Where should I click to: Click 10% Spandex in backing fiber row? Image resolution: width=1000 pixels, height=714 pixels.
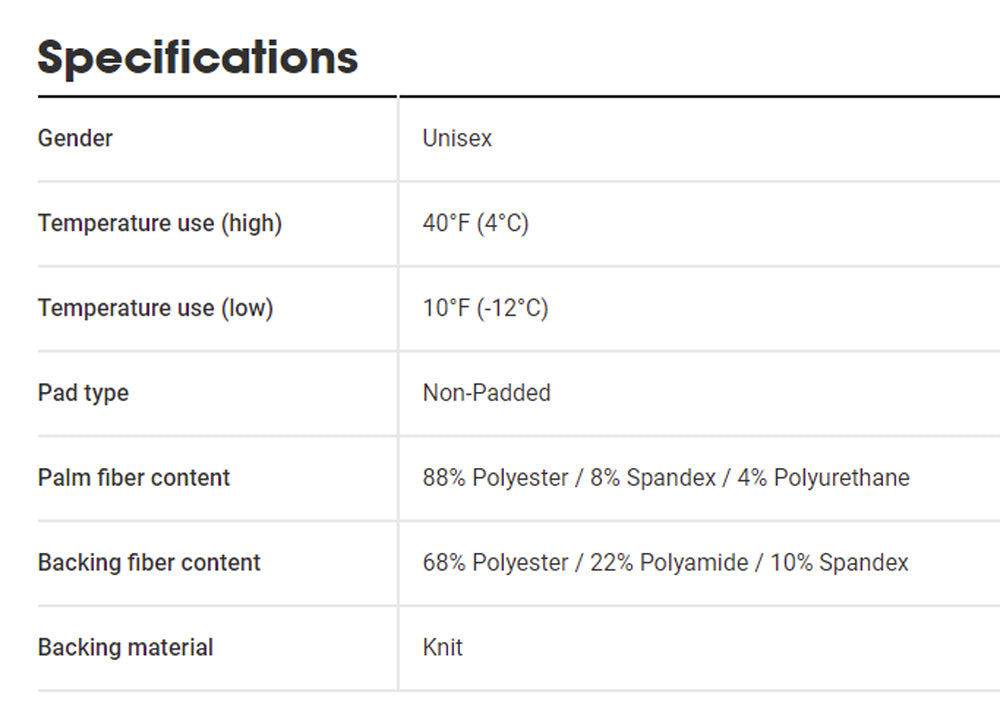point(839,563)
